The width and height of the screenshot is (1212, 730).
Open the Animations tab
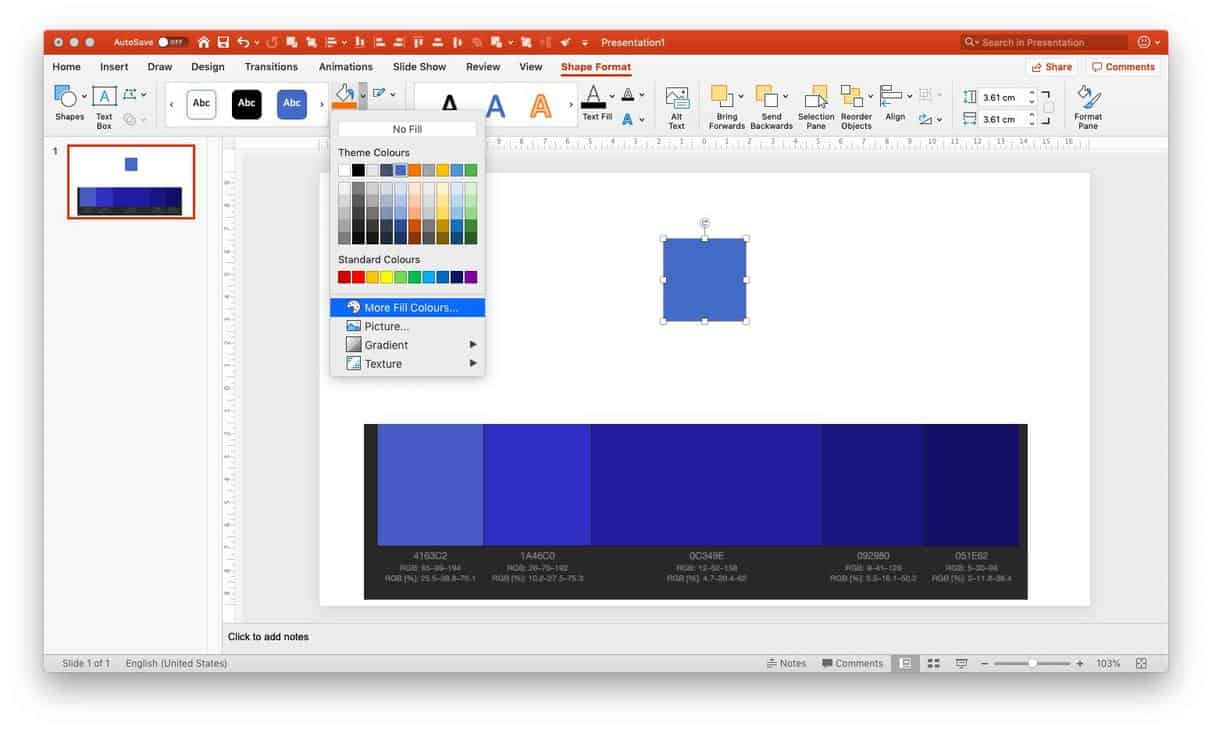tap(345, 67)
